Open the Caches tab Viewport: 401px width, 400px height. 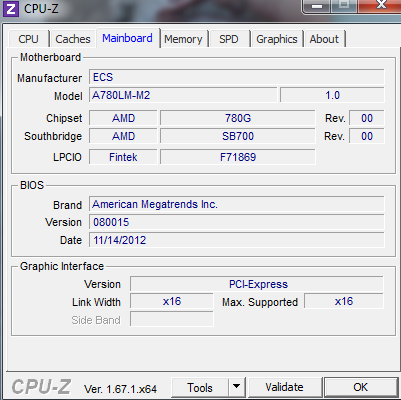click(x=73, y=39)
